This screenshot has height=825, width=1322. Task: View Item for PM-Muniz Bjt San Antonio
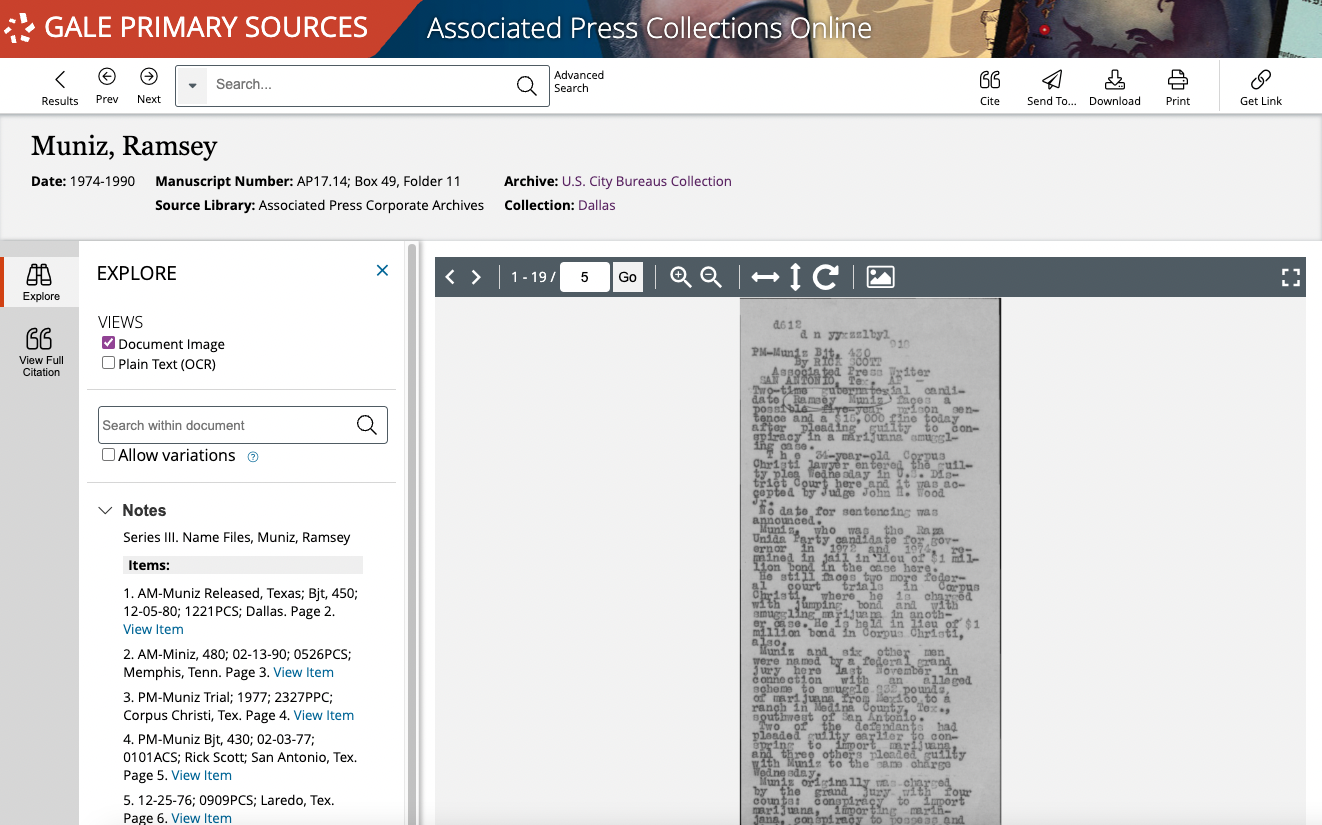tap(202, 775)
